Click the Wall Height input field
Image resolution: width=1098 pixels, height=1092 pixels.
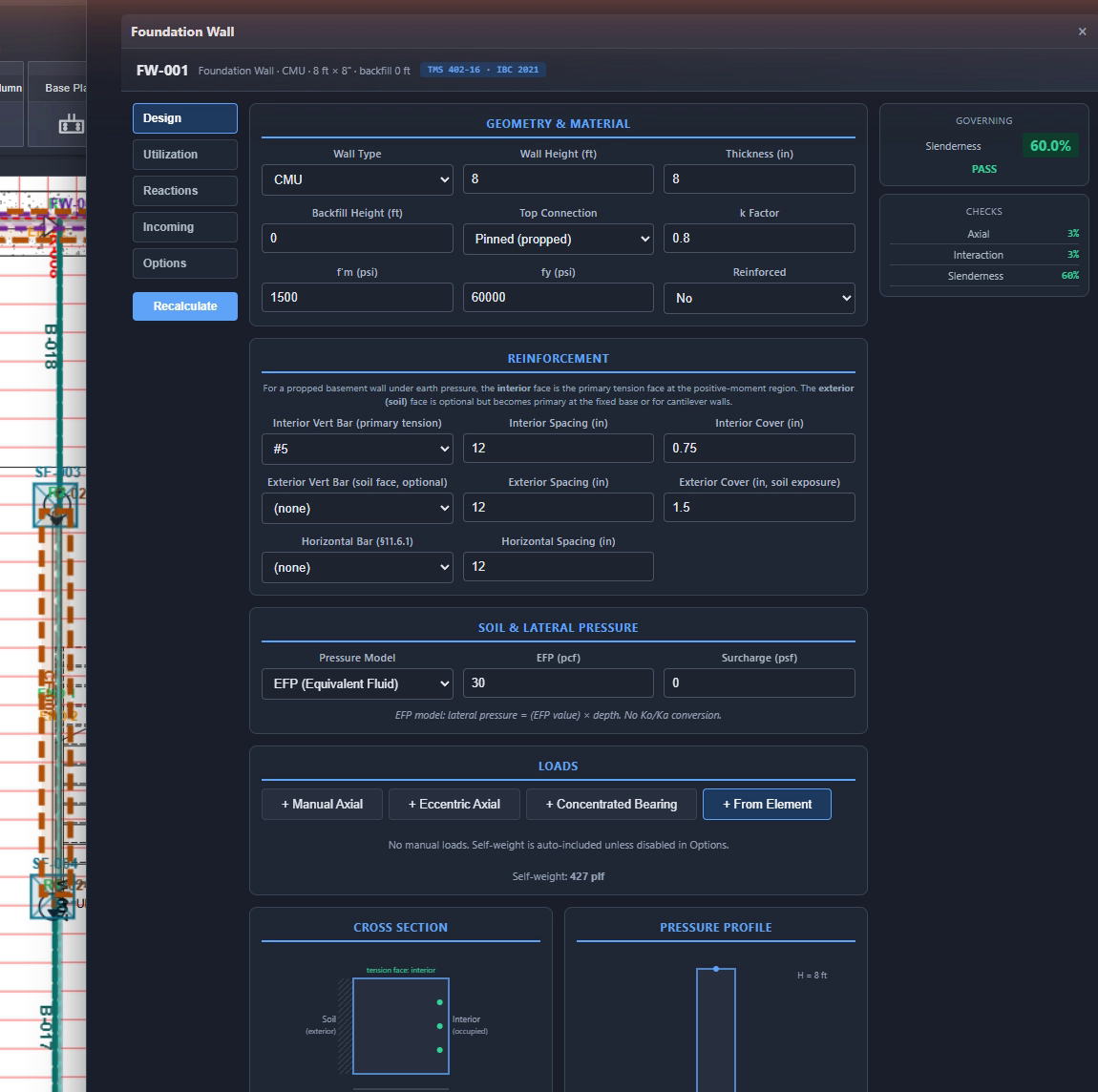pyautogui.click(x=559, y=179)
